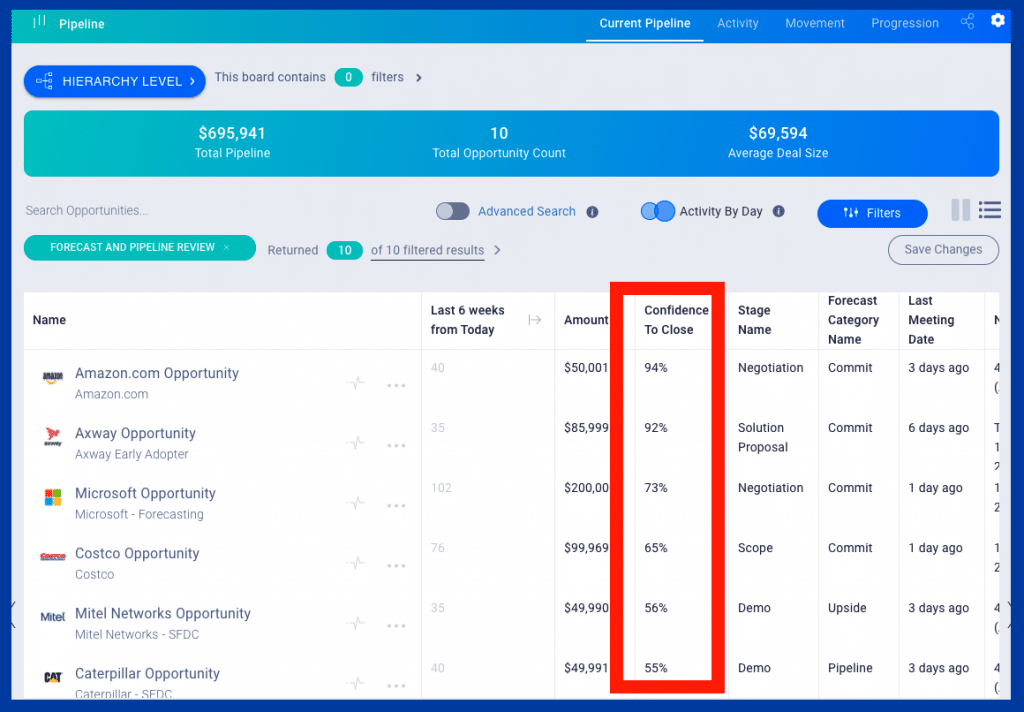Image resolution: width=1024 pixels, height=712 pixels.
Task: Click the Amazon logo icon
Action: click(x=53, y=377)
